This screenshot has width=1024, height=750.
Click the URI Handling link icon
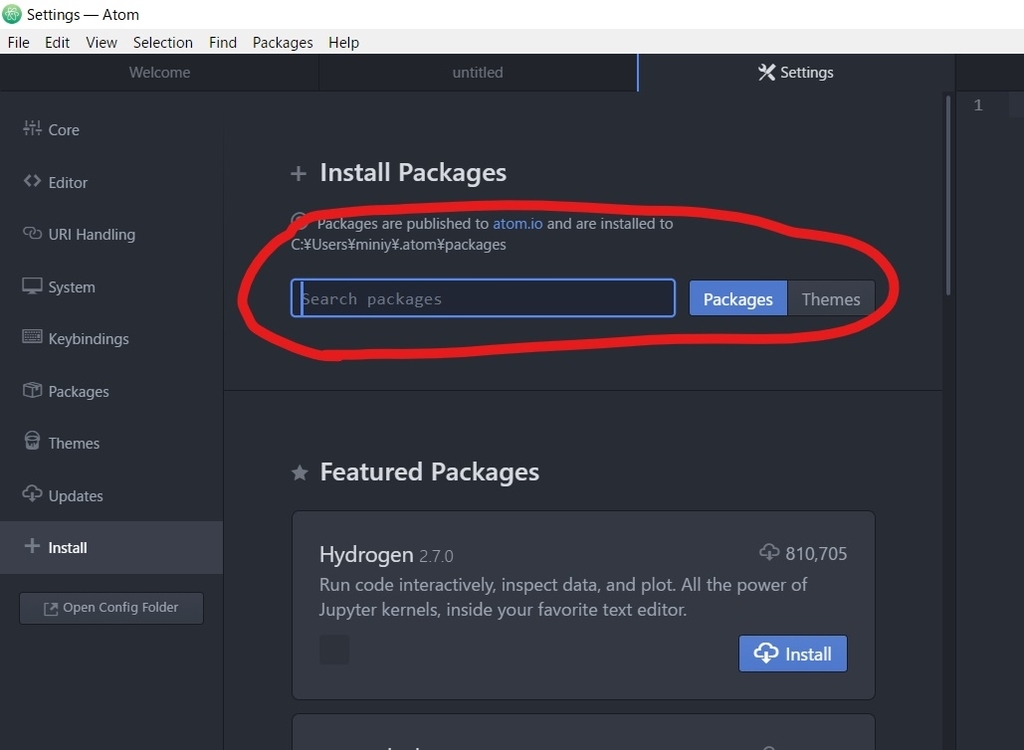32,234
